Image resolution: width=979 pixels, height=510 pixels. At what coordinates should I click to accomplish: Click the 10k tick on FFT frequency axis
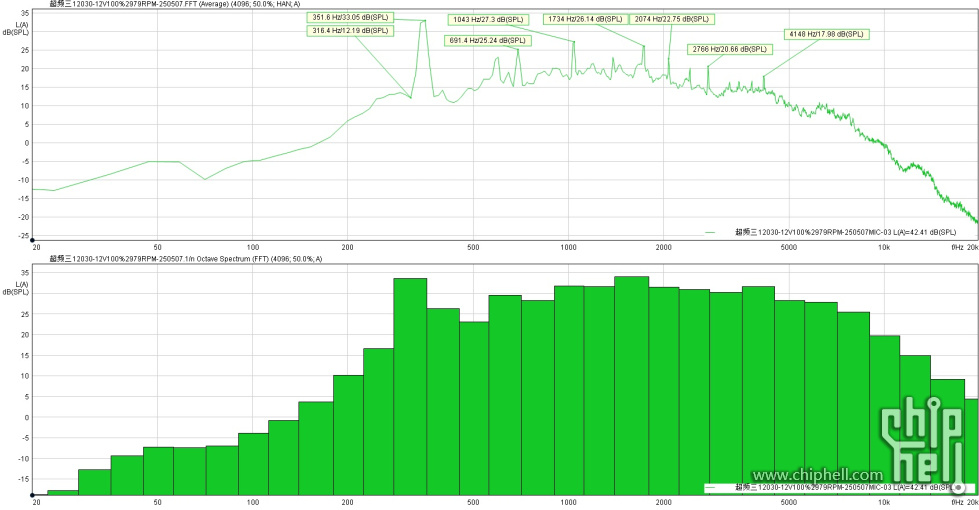884,248
